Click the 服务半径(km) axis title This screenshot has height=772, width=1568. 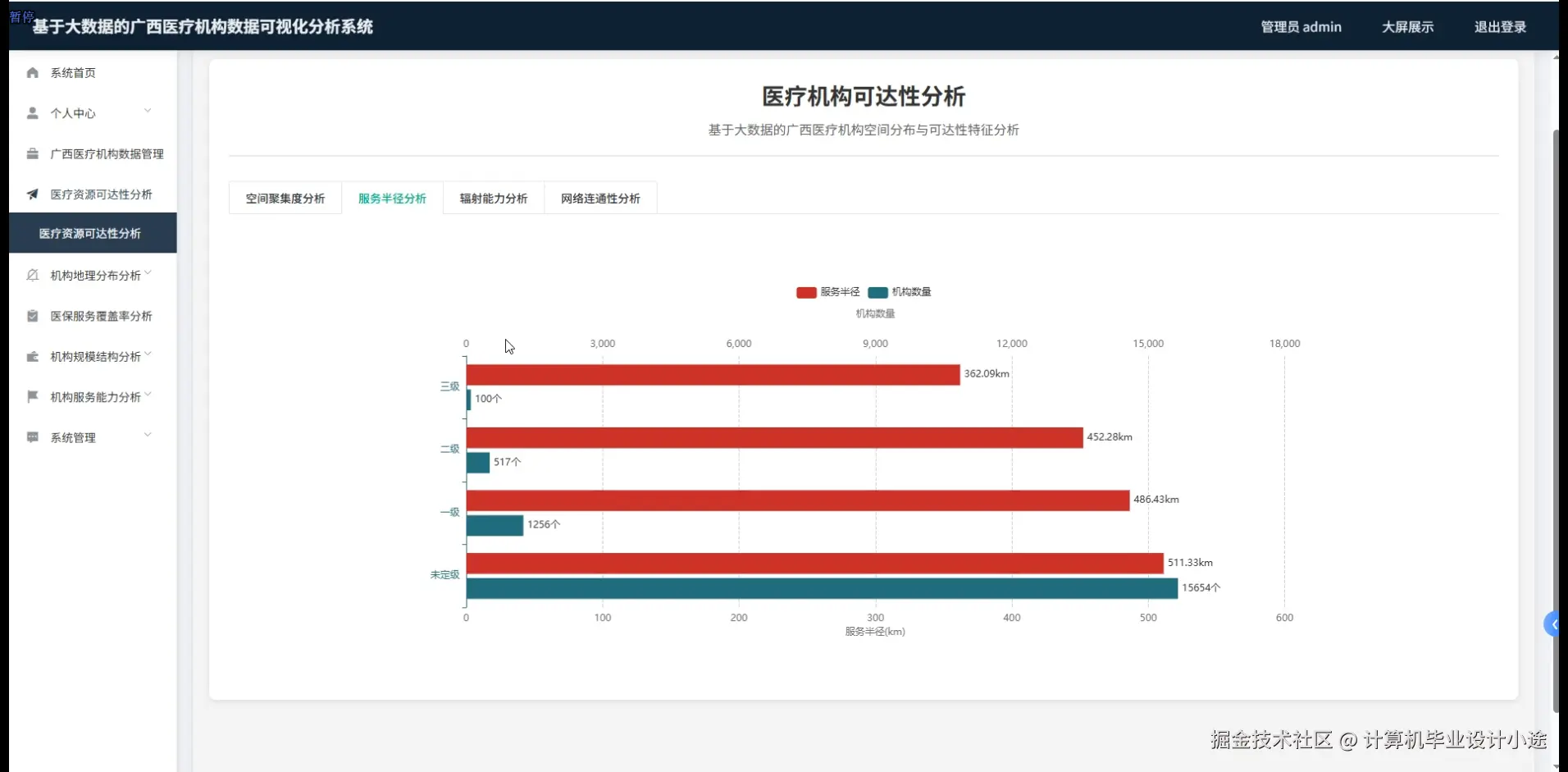(x=875, y=632)
